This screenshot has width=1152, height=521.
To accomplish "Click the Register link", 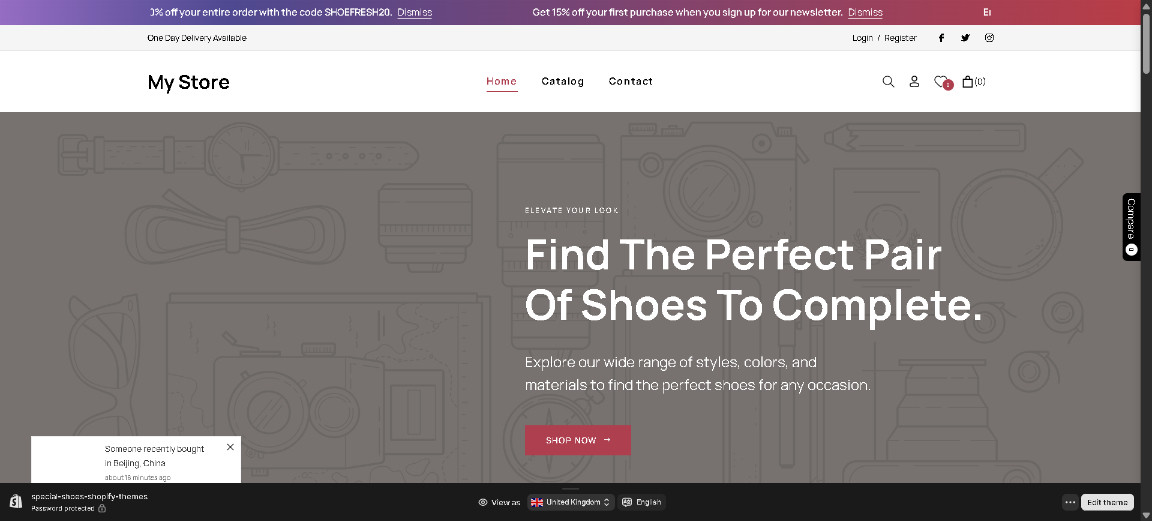I will tap(900, 38).
